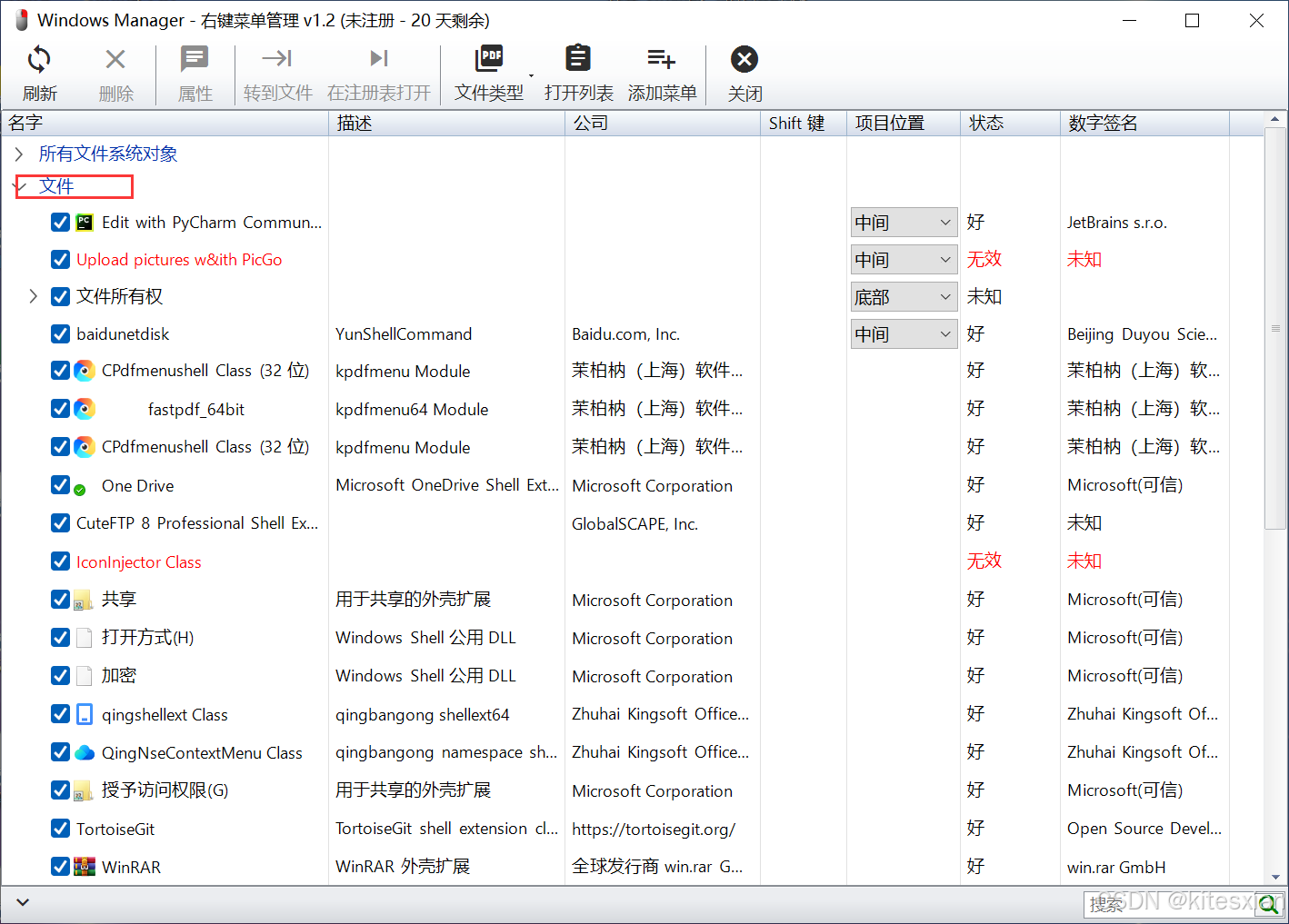
Task: Click the WinRAR books icon
Action: [85, 867]
